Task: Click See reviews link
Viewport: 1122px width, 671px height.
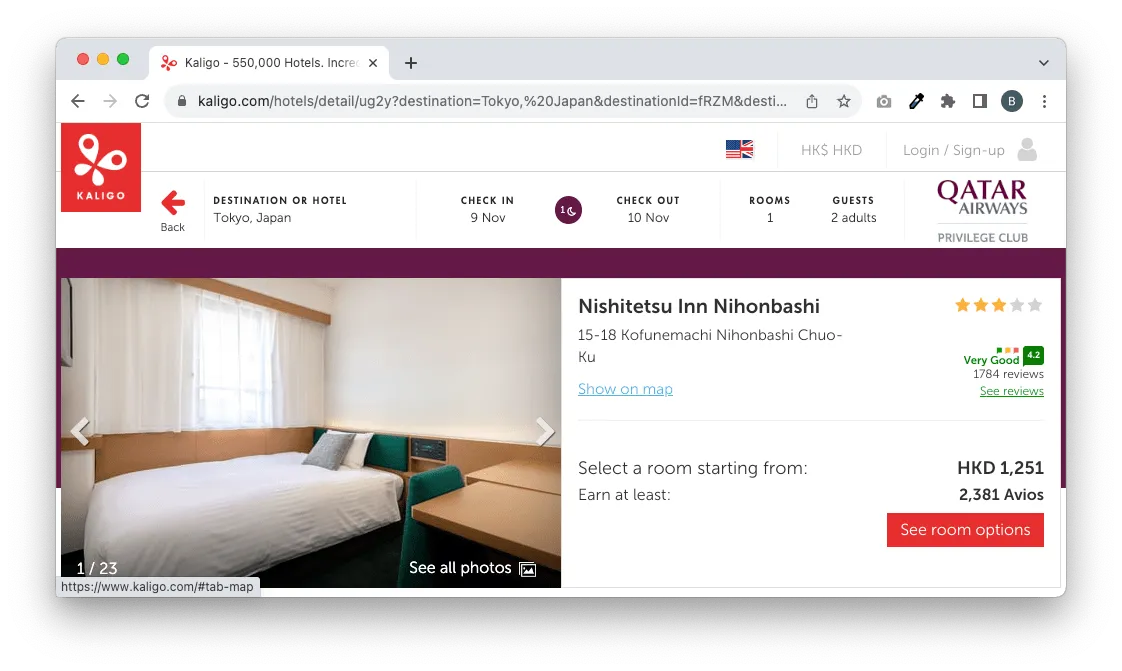Action: tap(1011, 391)
